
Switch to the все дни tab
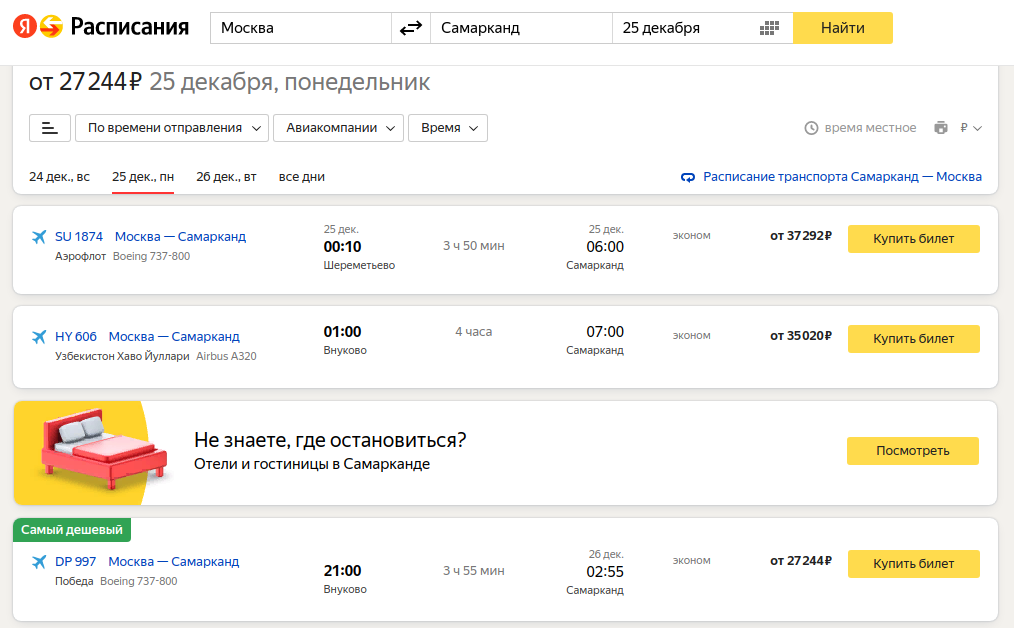[301, 177]
